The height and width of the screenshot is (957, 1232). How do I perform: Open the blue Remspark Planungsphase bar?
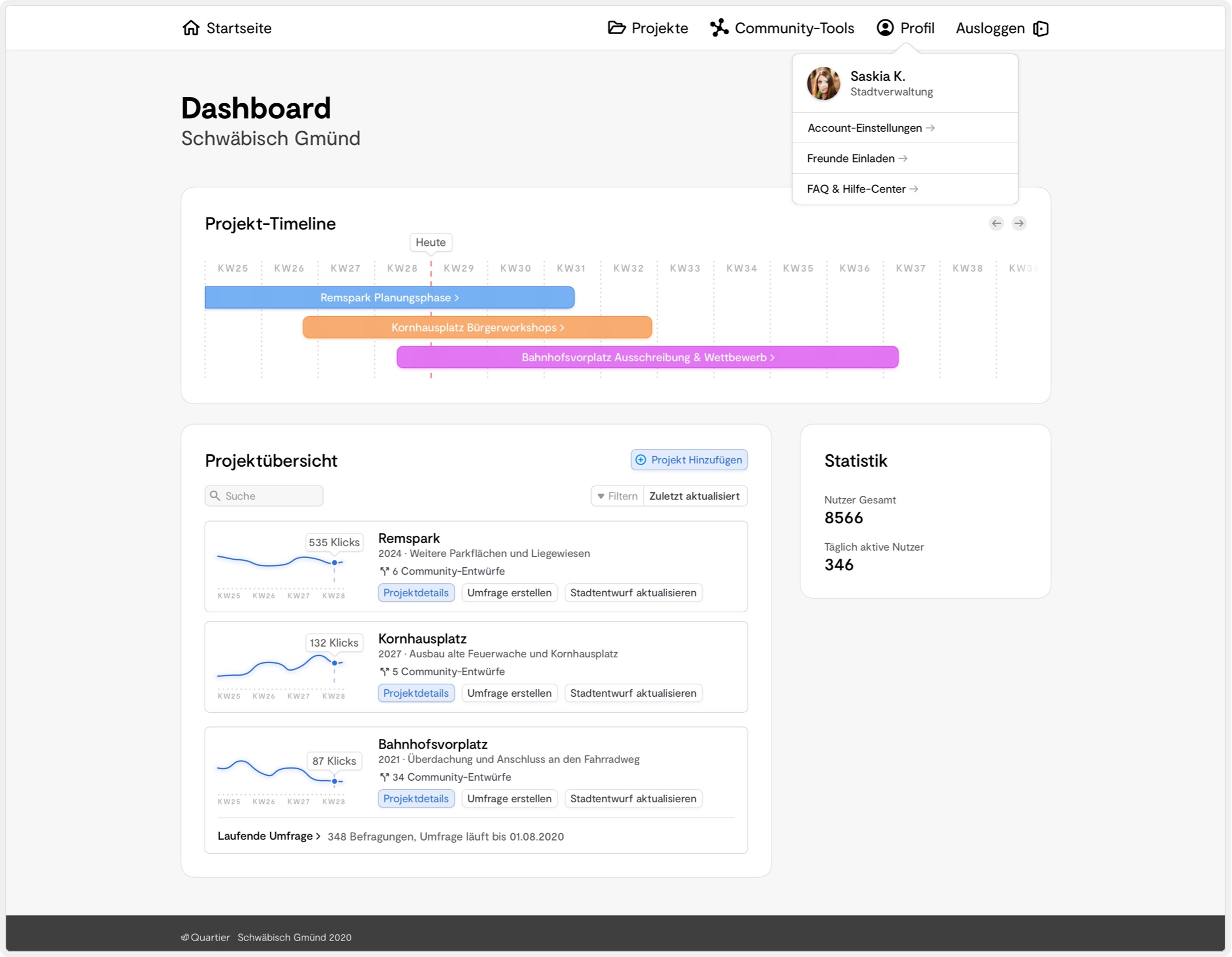390,298
